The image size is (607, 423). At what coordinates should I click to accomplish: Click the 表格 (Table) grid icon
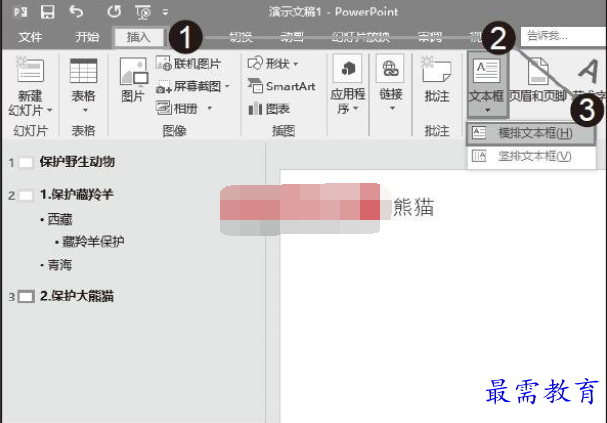[x=83, y=70]
